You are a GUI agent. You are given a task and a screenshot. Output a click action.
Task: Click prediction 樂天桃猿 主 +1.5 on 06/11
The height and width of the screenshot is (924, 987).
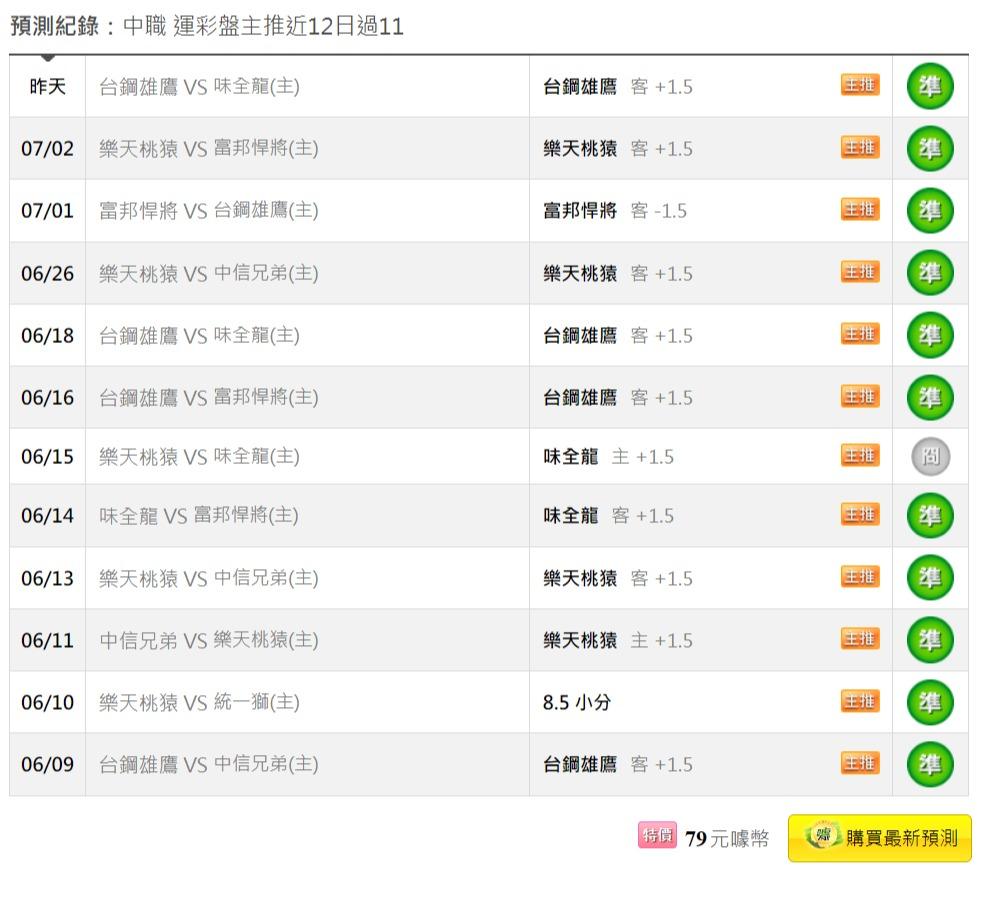[x=618, y=640]
